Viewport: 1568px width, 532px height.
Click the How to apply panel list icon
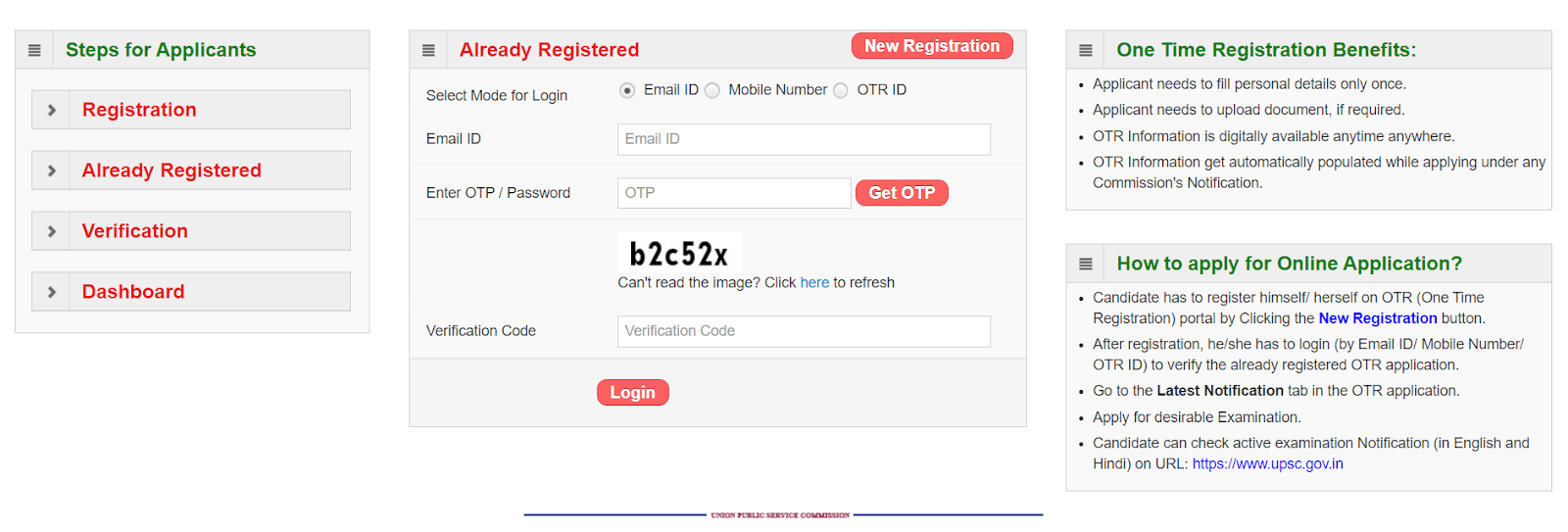click(1085, 264)
